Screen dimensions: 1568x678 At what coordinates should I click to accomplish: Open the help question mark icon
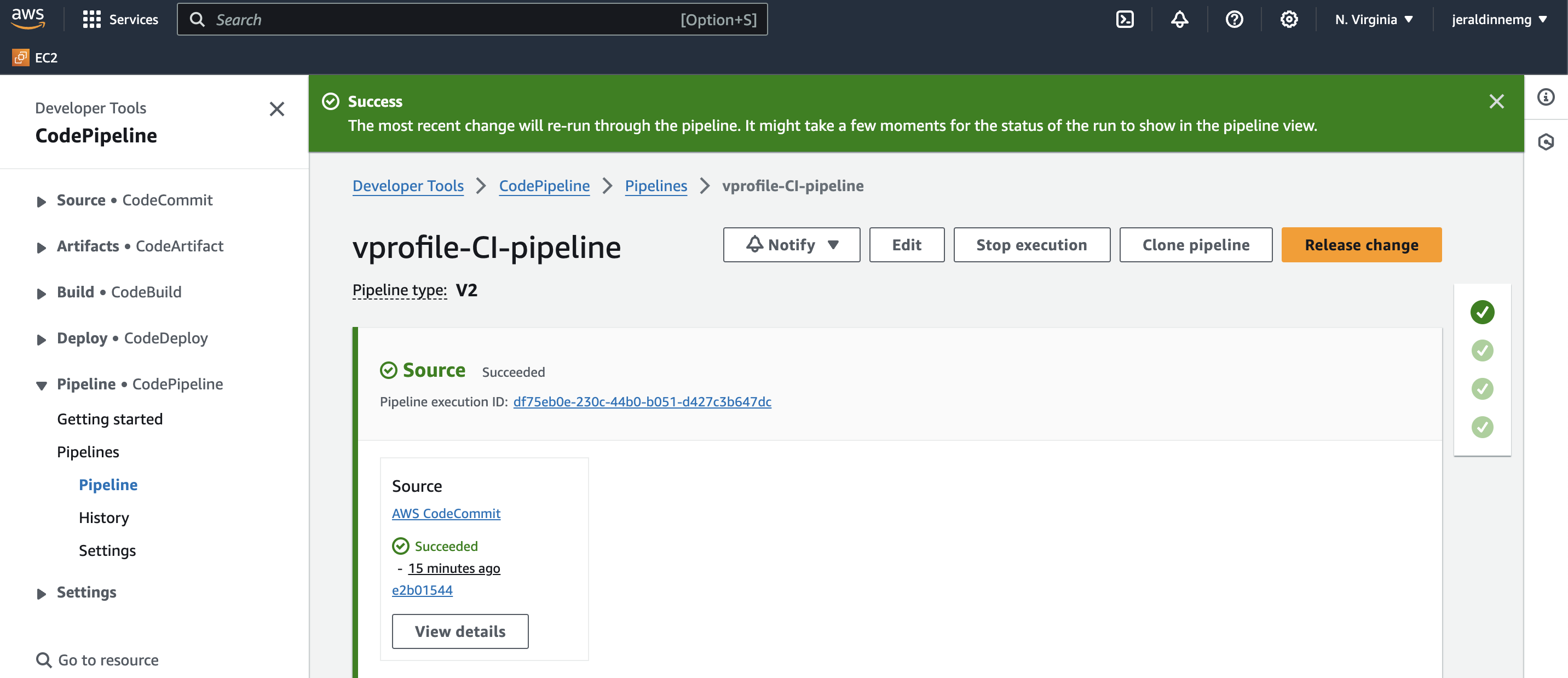point(1234,20)
